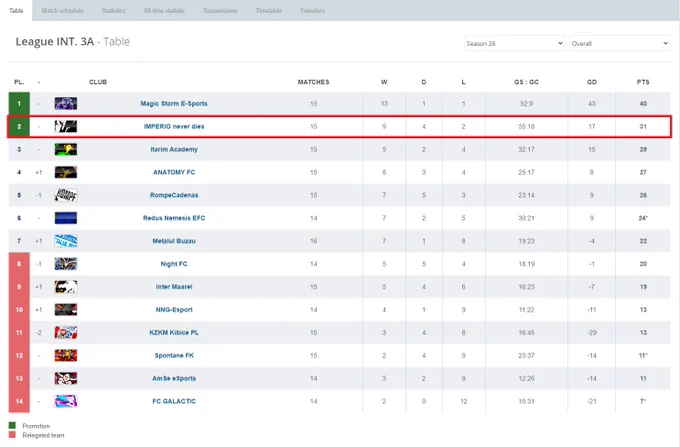
Task: Visit NNG-Esport club page
Action: [x=174, y=310]
